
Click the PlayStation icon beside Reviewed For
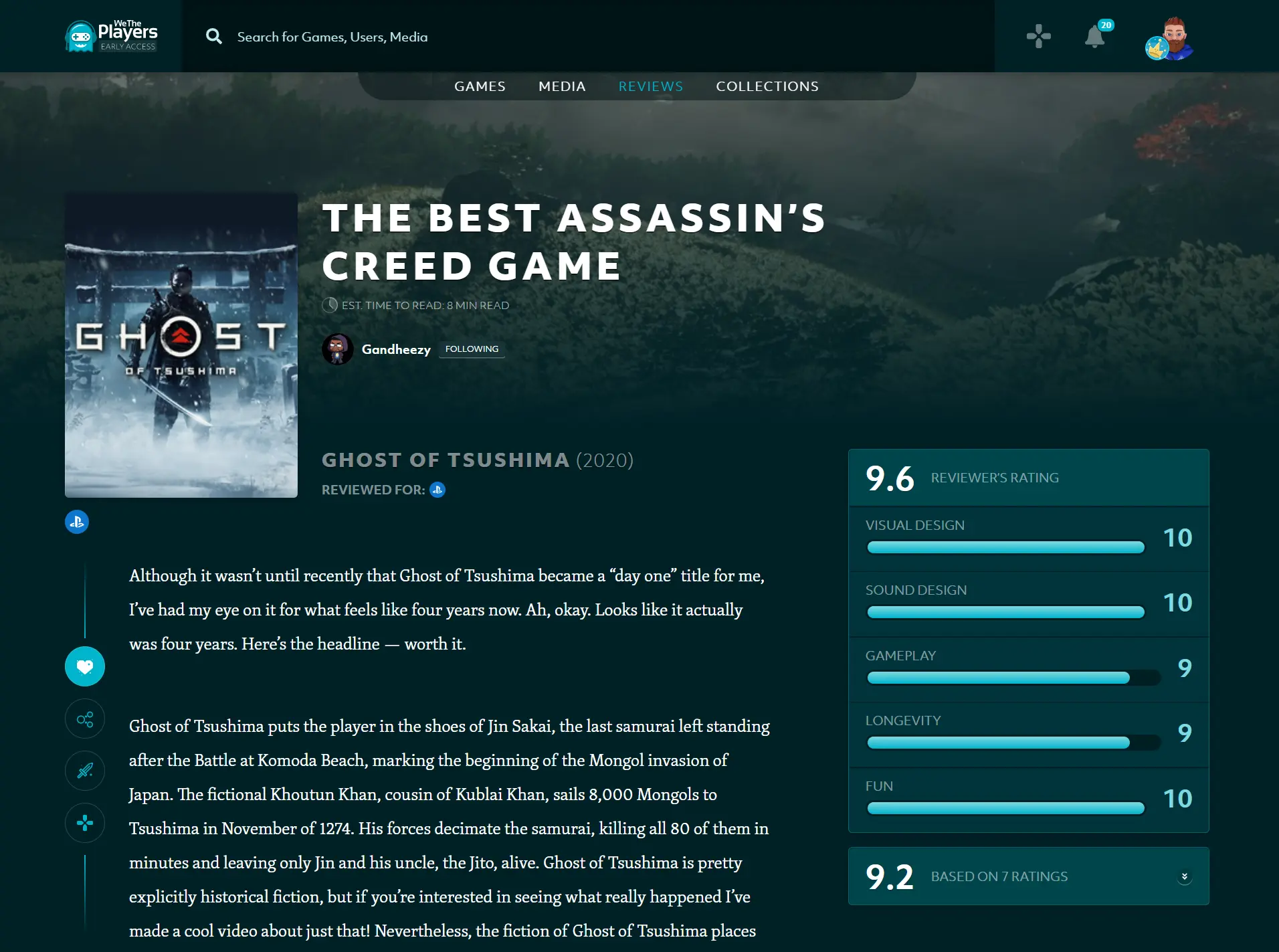[x=437, y=490]
